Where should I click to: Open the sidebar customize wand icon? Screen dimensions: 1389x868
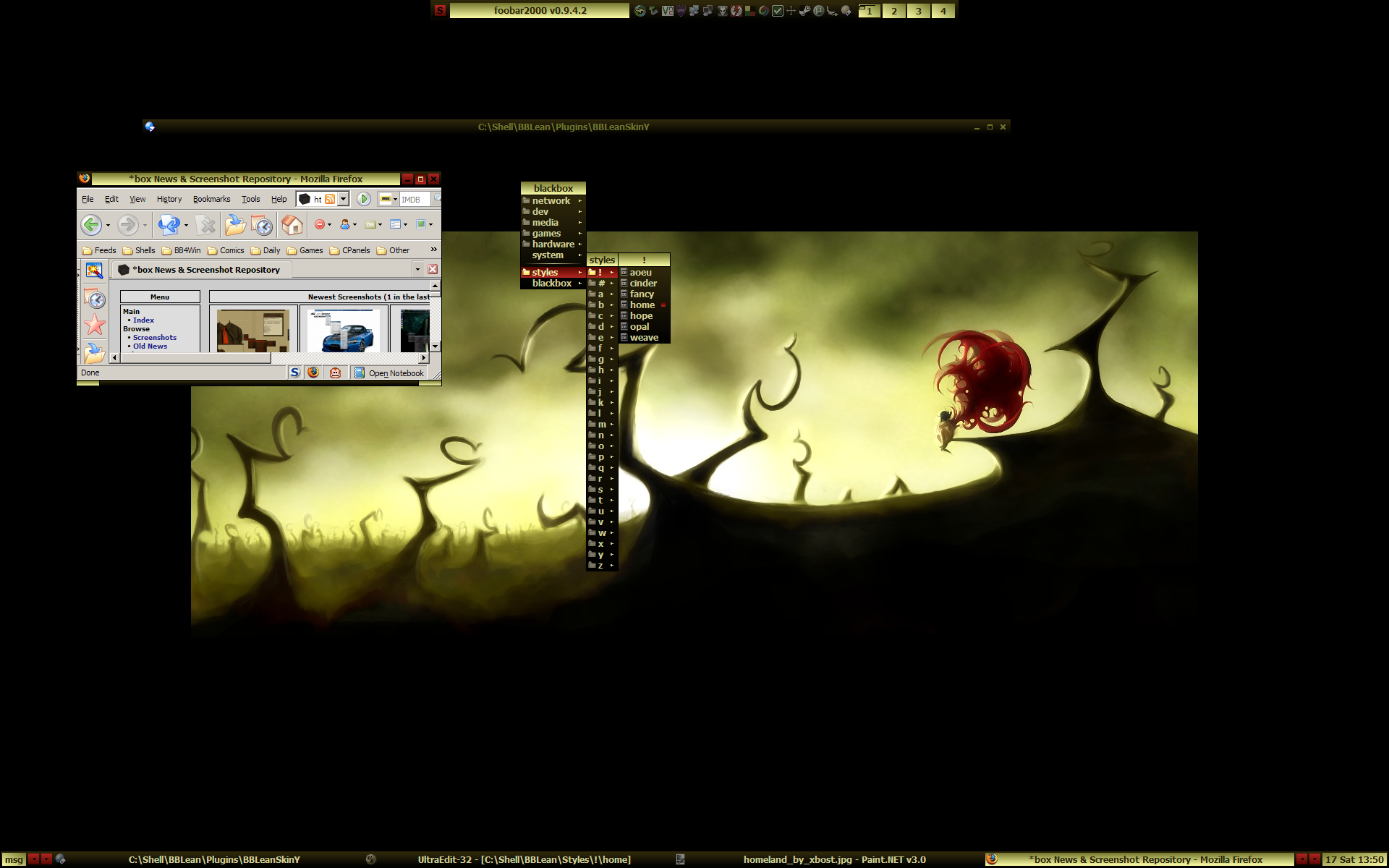pos(94,271)
